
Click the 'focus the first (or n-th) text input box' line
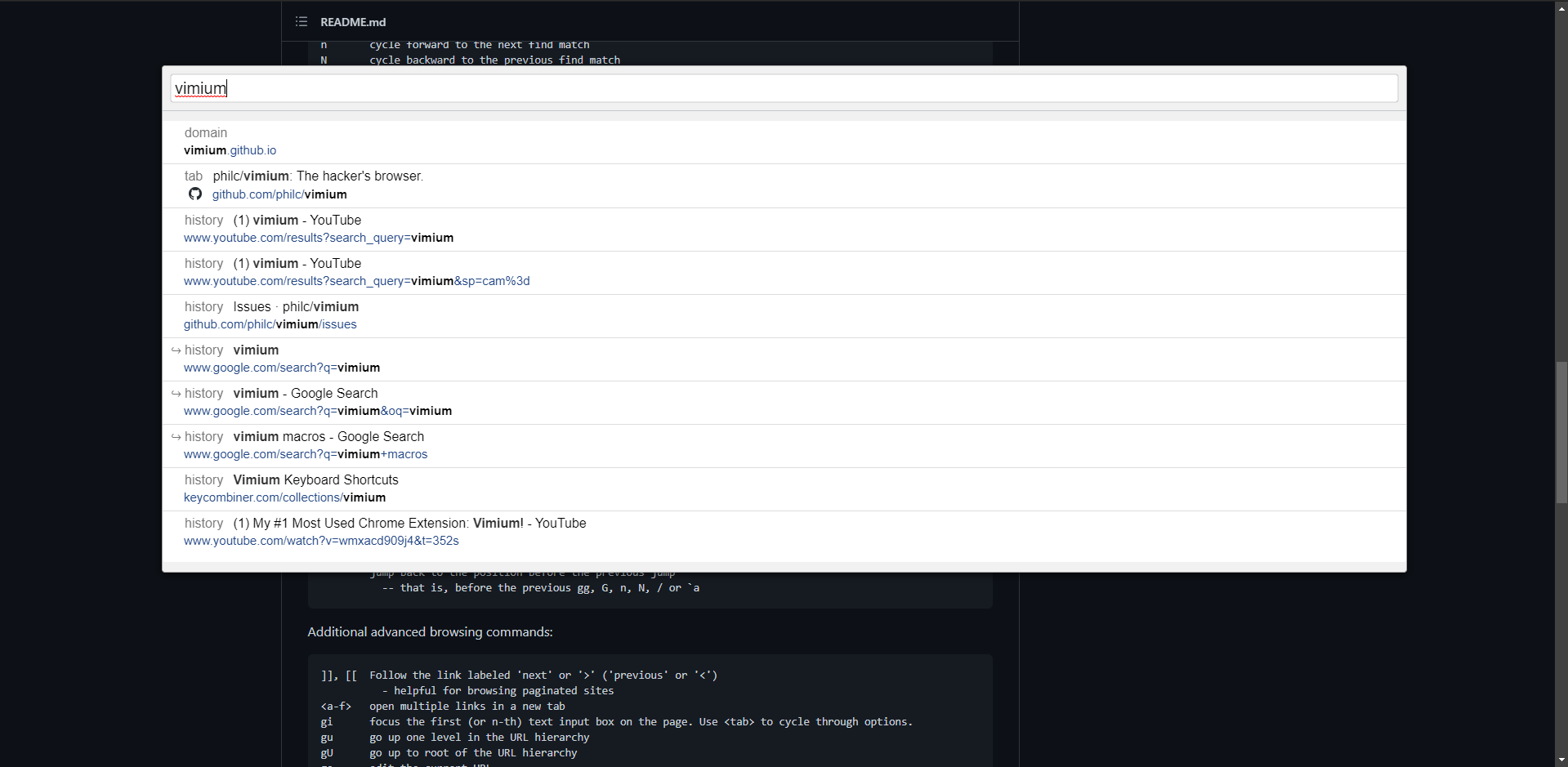[641, 722]
